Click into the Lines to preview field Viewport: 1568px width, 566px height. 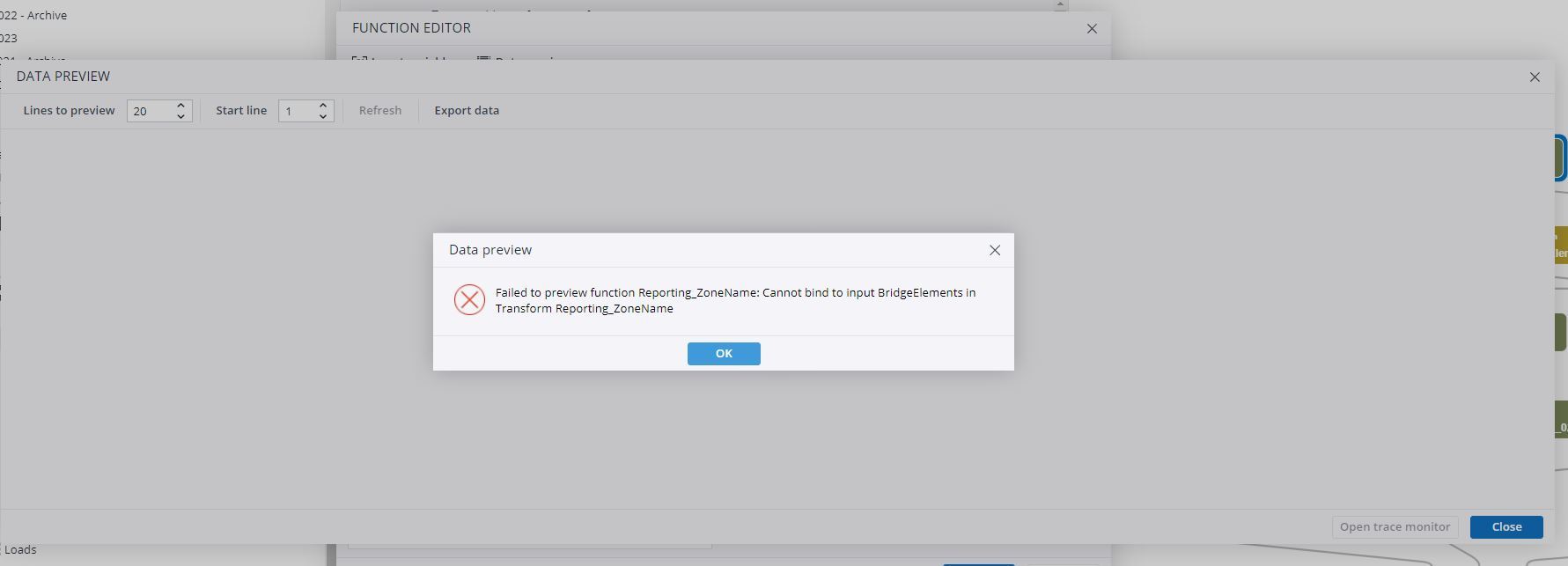click(x=150, y=111)
